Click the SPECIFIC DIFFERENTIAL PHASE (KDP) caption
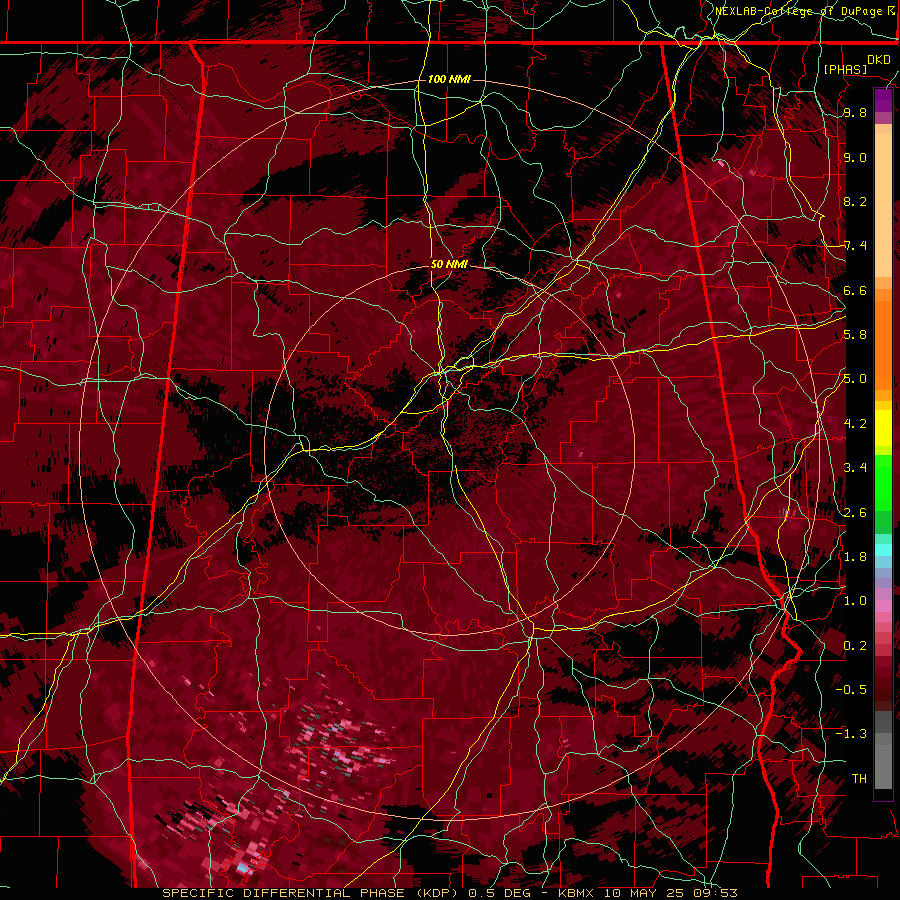Image resolution: width=900 pixels, height=900 pixels. pos(312,893)
